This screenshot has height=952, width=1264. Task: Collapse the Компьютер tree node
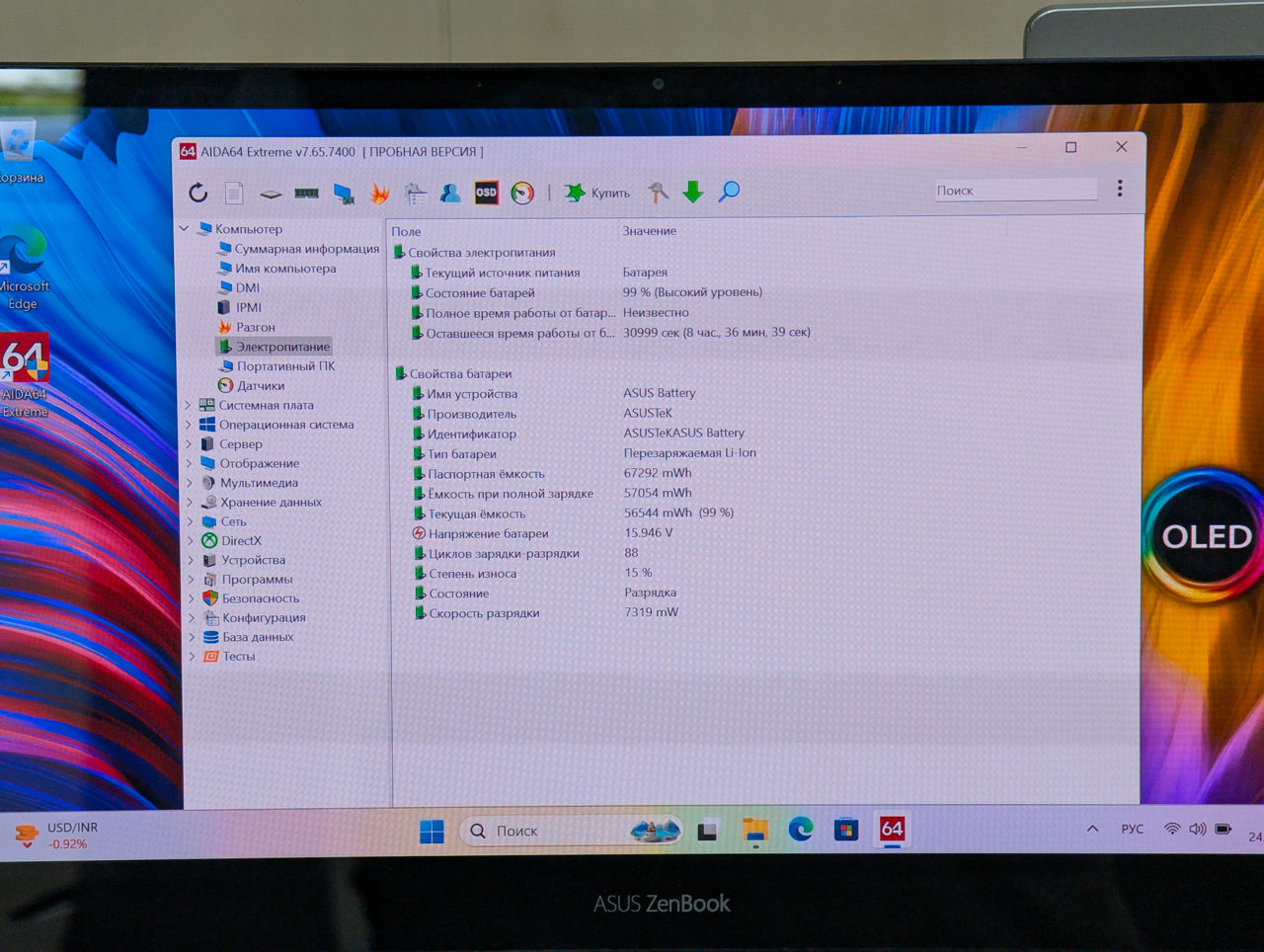tap(184, 229)
